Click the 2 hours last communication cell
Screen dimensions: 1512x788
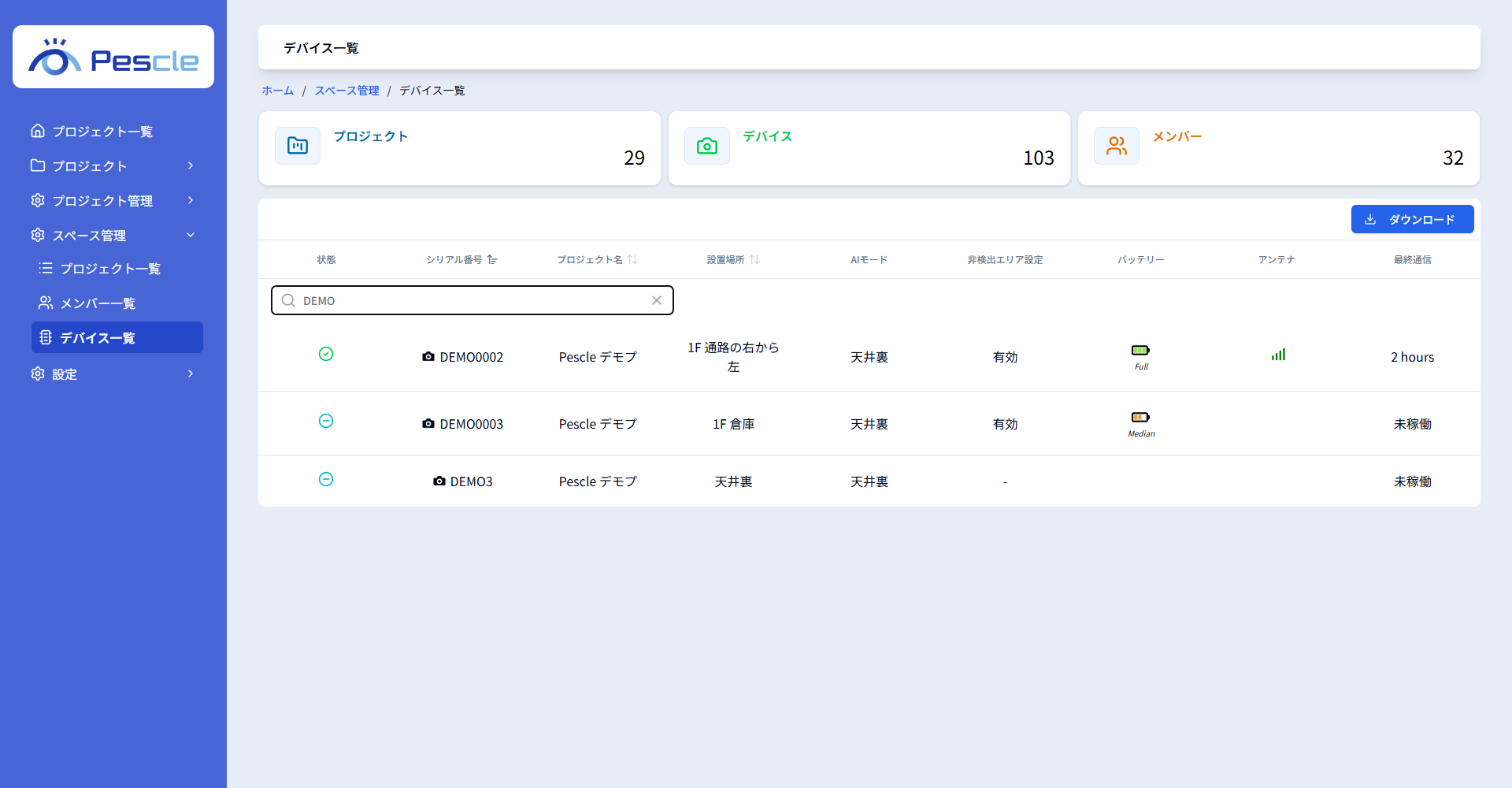pos(1412,357)
